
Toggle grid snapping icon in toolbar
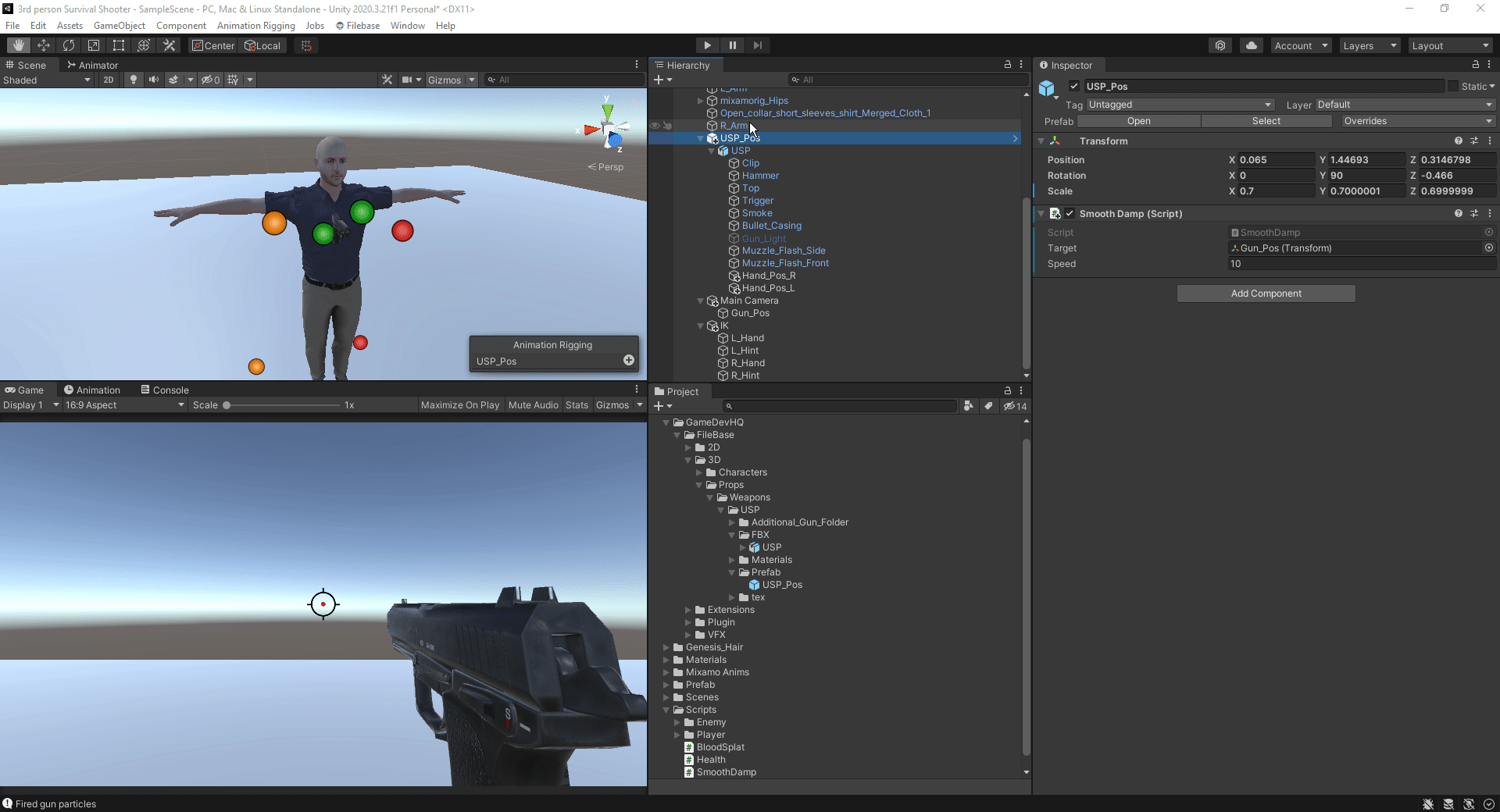click(x=306, y=45)
